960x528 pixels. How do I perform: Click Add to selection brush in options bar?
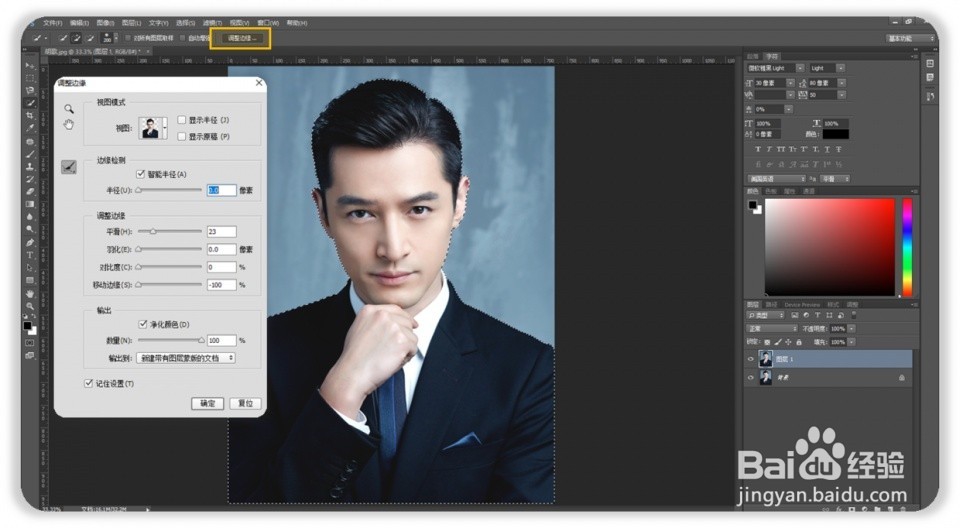coord(77,38)
